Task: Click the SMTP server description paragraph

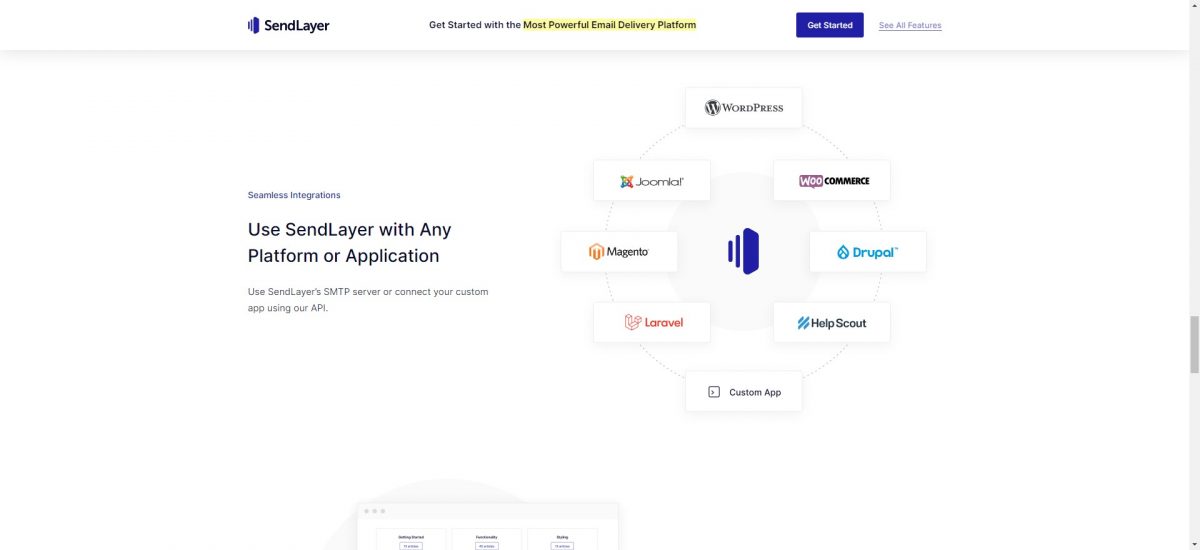Action: [368, 300]
